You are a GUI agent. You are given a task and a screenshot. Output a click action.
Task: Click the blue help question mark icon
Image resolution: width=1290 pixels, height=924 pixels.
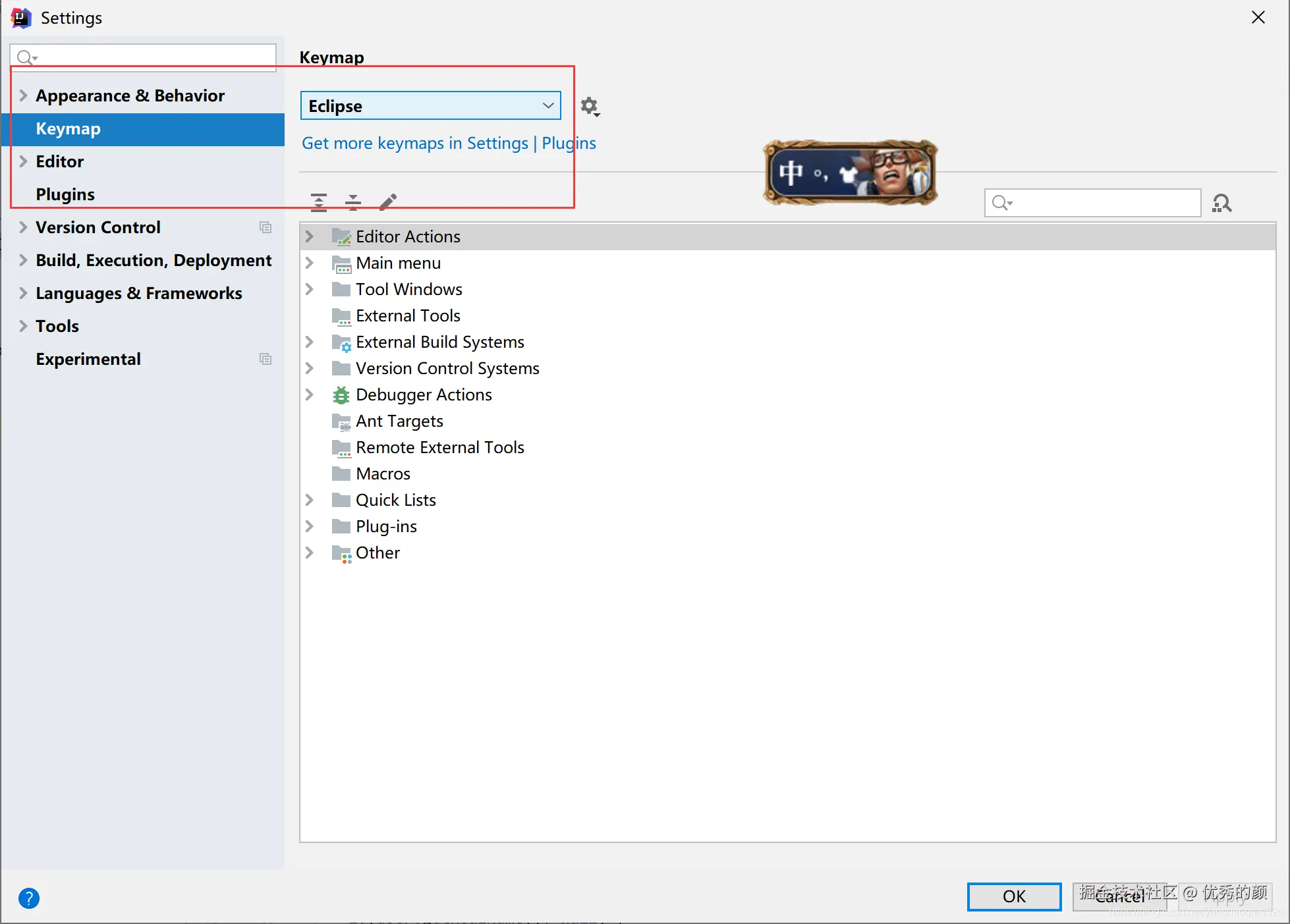point(29,898)
